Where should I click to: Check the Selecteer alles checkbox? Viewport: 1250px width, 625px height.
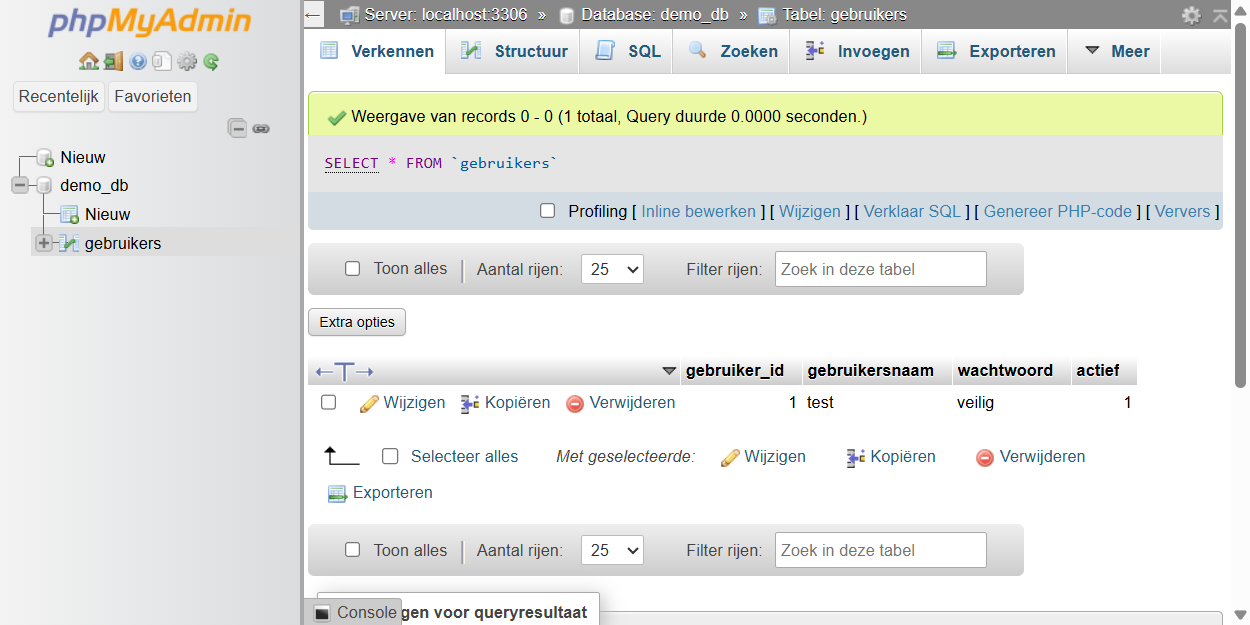coord(390,456)
